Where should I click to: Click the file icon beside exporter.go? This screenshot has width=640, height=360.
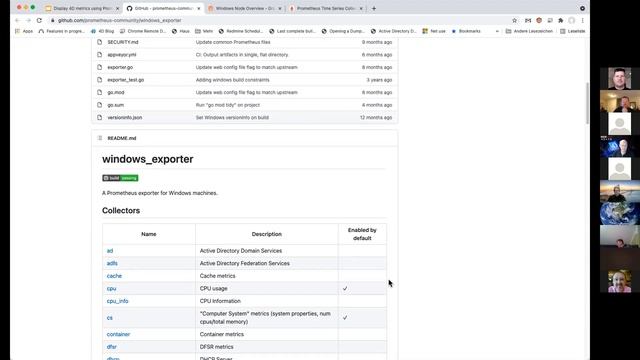tap(100, 67)
